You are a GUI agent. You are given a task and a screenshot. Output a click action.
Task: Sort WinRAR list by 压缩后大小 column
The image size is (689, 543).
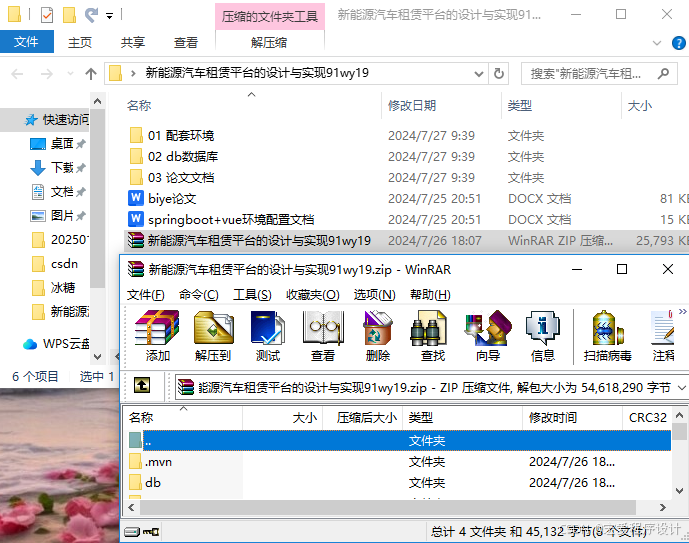point(366,417)
